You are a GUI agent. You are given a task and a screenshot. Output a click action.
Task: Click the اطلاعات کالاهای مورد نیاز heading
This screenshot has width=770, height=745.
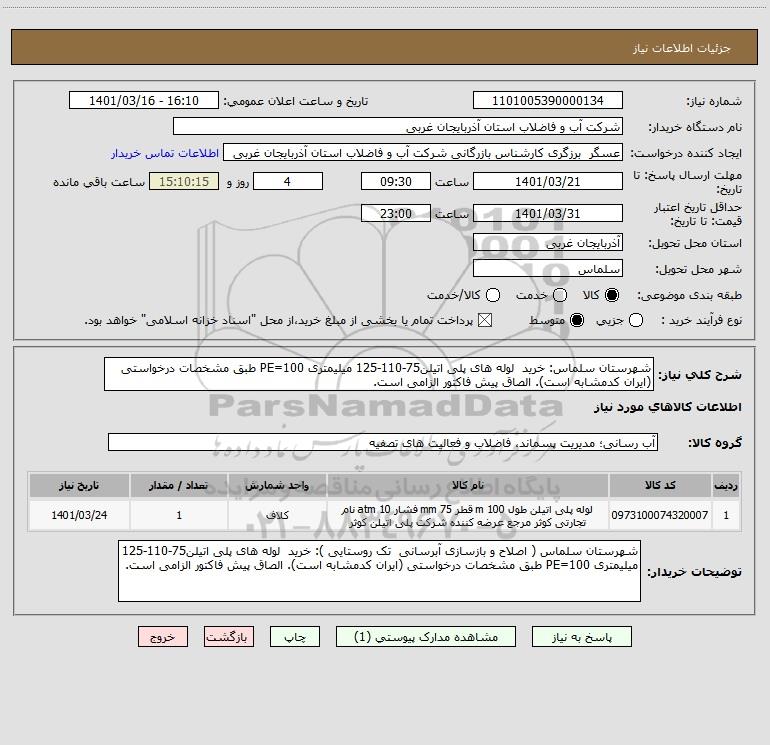coord(668,407)
